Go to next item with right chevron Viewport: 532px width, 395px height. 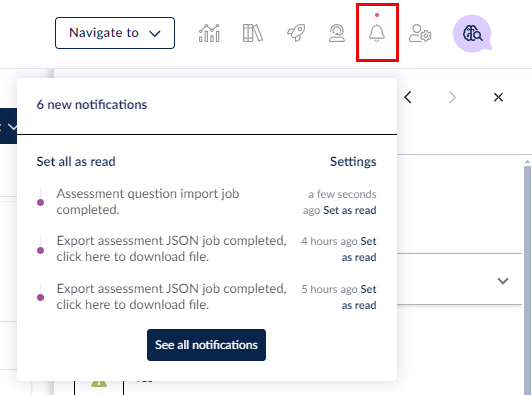(452, 97)
